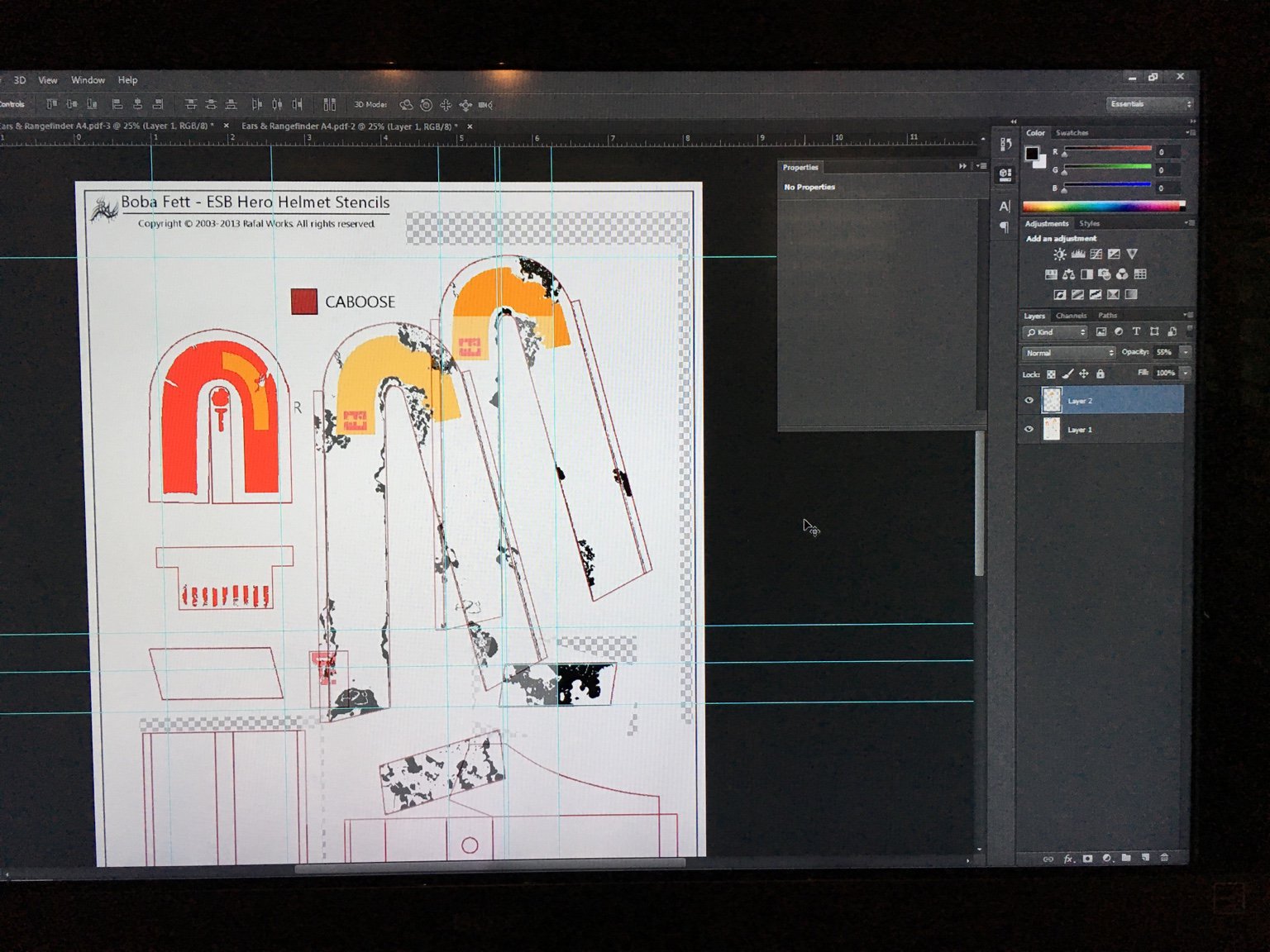Open the Fill slider dropdown arrow
The image size is (1270, 952).
click(1185, 373)
